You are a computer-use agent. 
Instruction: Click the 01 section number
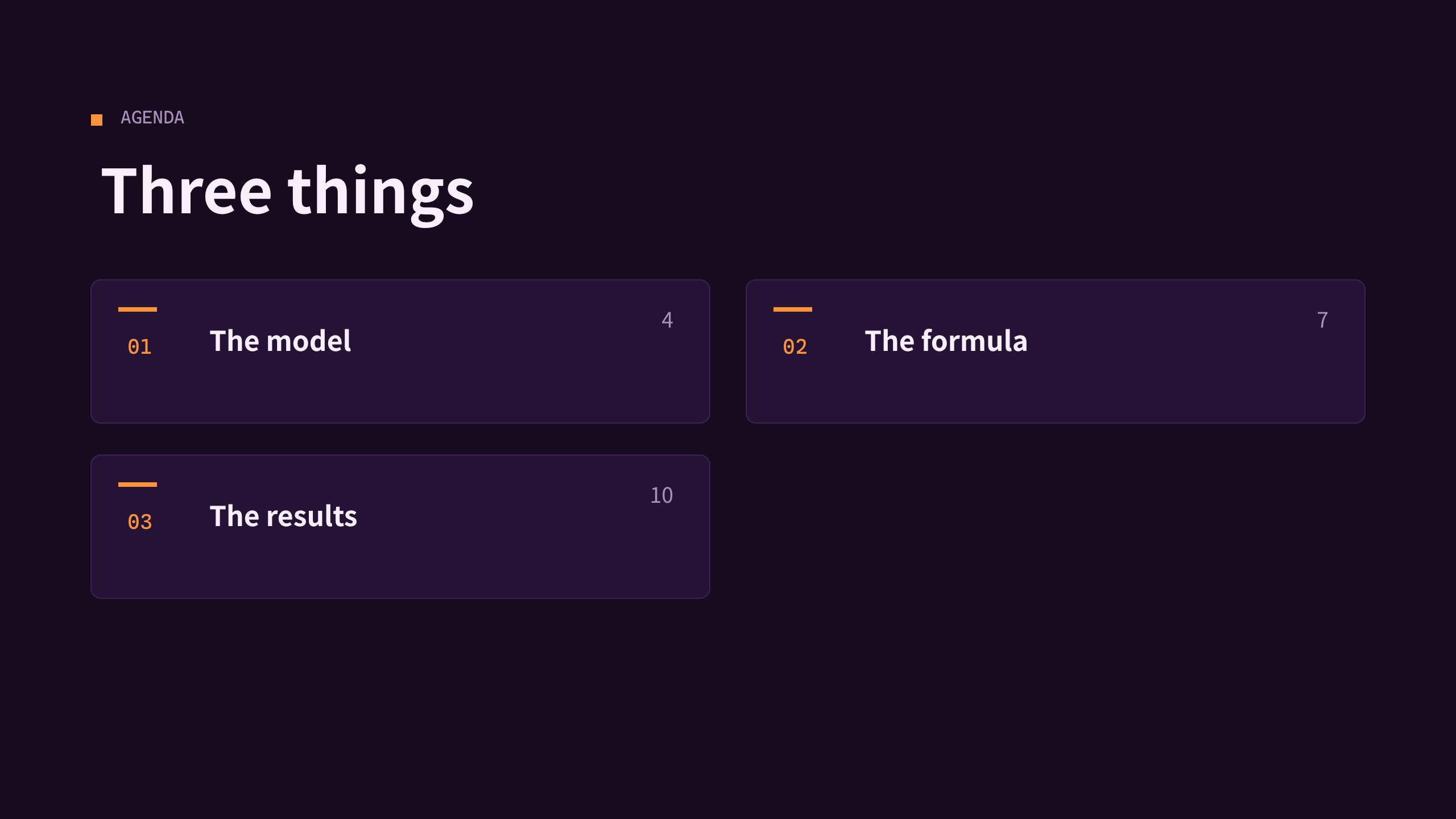(x=140, y=347)
